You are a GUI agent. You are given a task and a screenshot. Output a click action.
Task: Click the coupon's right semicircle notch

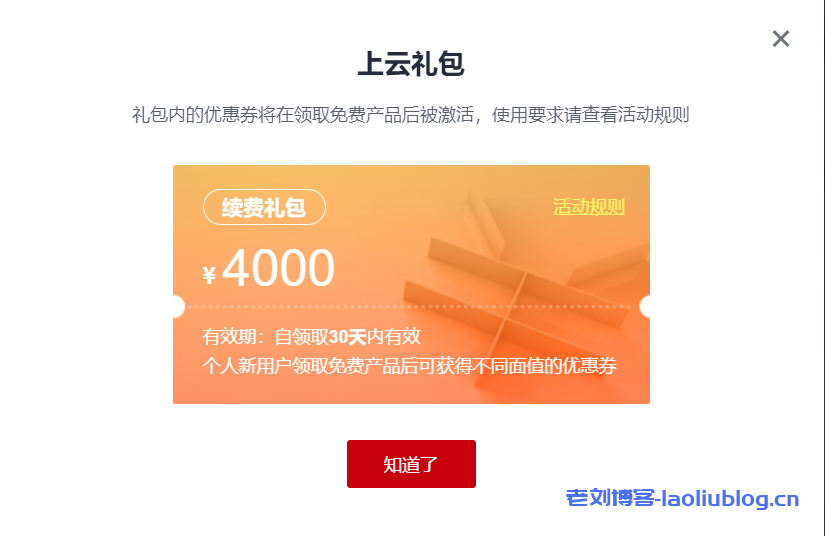[x=645, y=307]
